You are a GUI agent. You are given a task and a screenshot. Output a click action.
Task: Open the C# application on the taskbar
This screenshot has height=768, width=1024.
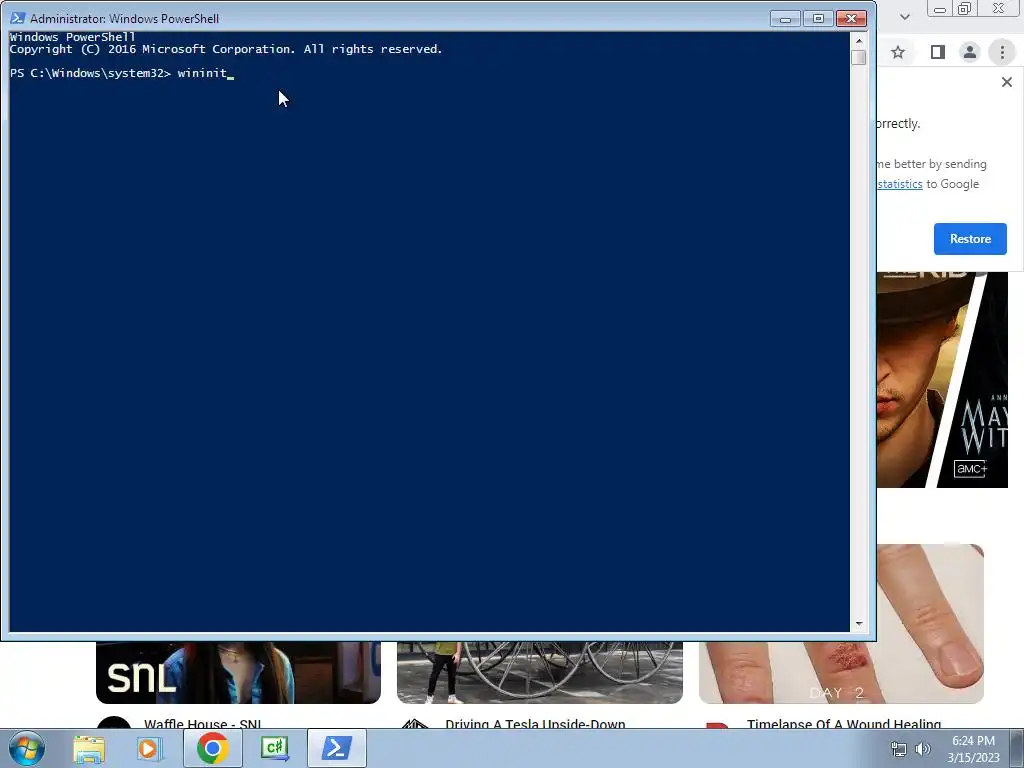click(x=274, y=748)
